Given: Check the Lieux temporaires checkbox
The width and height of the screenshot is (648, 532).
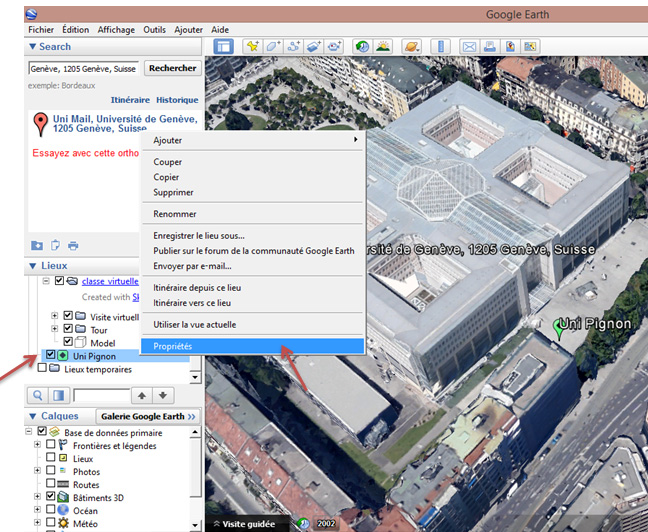Looking at the screenshot, I should (42, 368).
